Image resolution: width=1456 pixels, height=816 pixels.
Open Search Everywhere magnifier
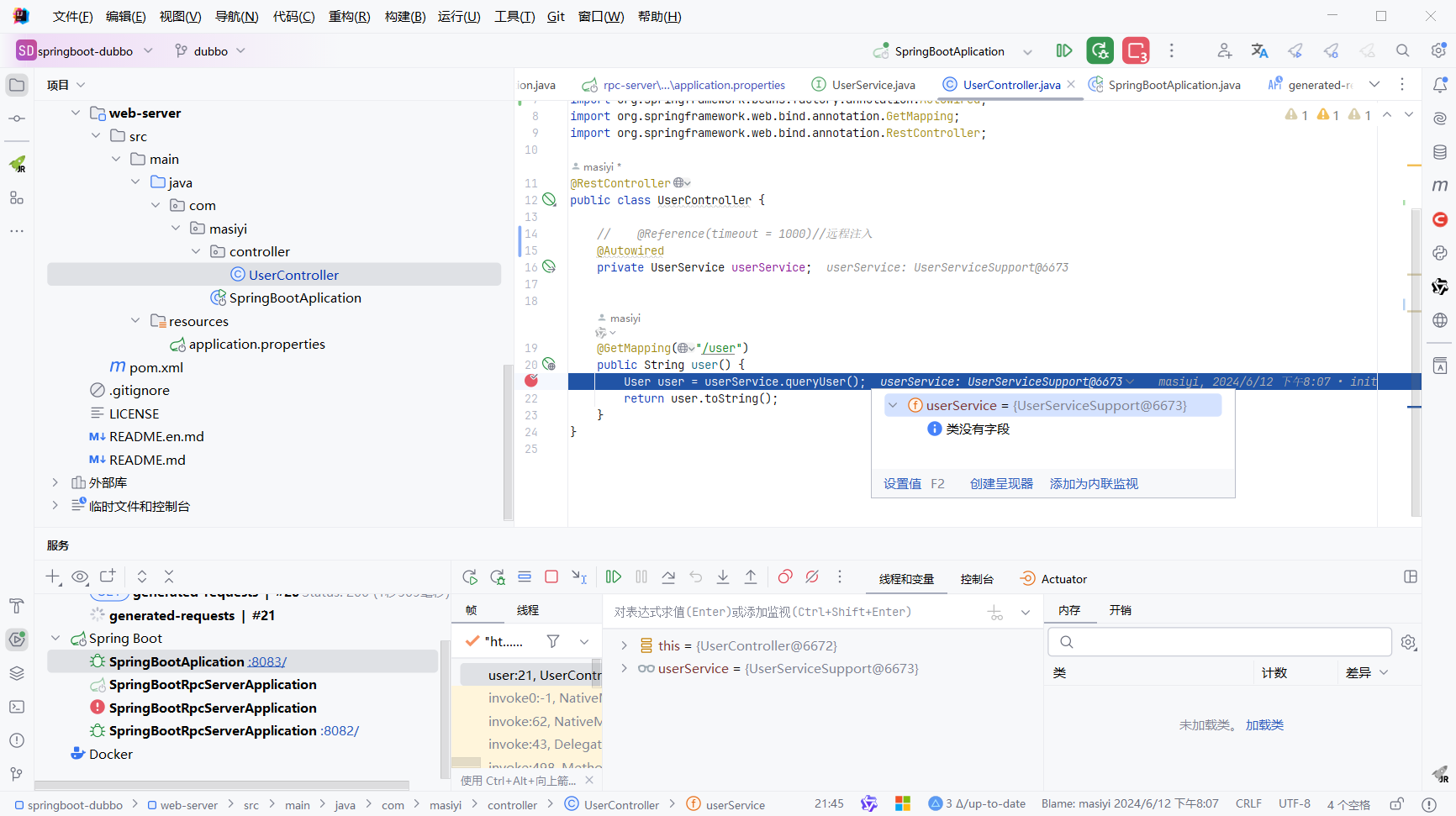point(1402,51)
